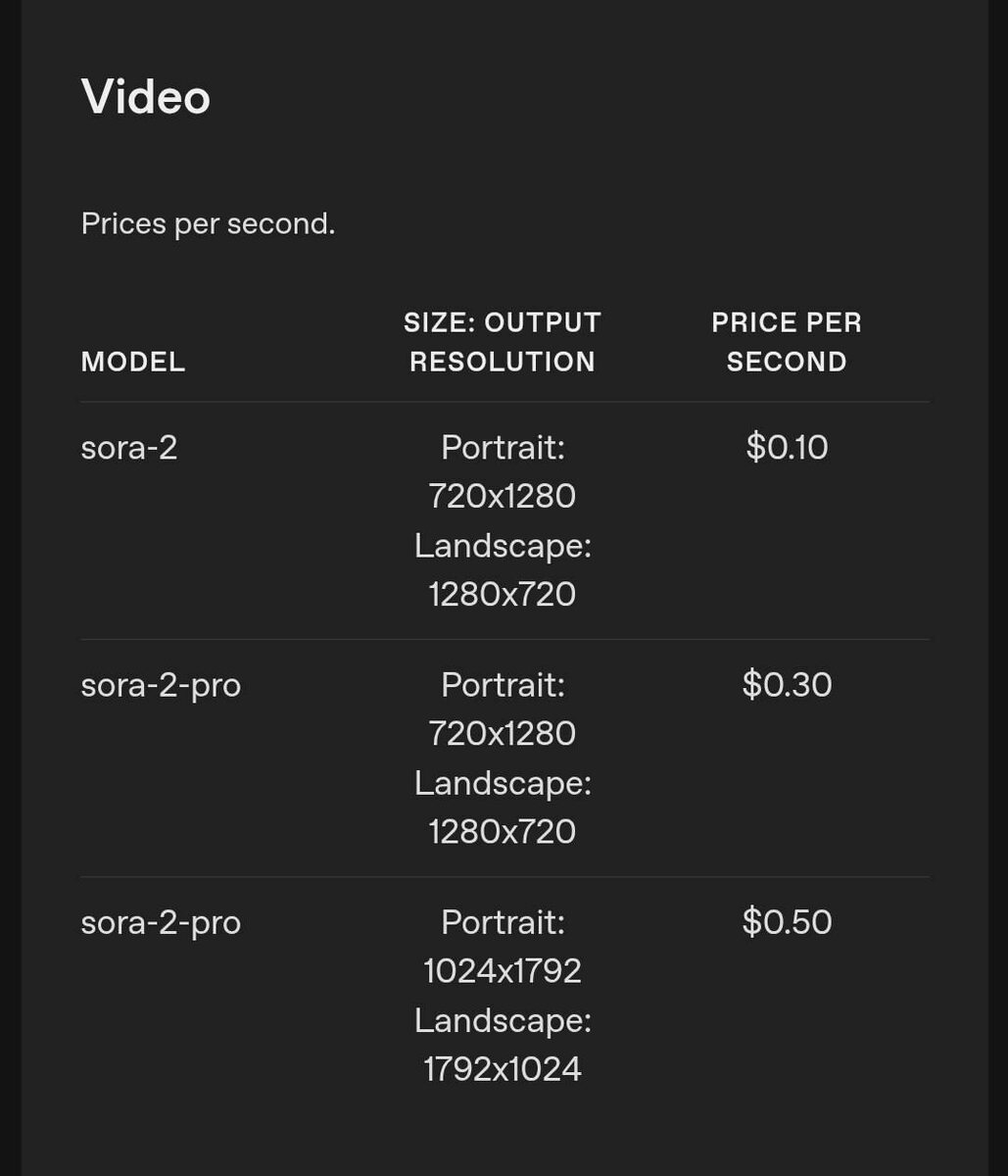Click the SIZE: OUTPUT RESOLUTION column header
Screen dimensions: 1008x1176
pyautogui.click(x=503, y=342)
